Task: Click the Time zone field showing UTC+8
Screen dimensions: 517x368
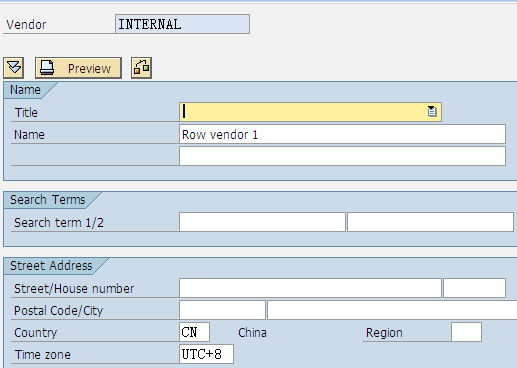Action: tap(206, 354)
